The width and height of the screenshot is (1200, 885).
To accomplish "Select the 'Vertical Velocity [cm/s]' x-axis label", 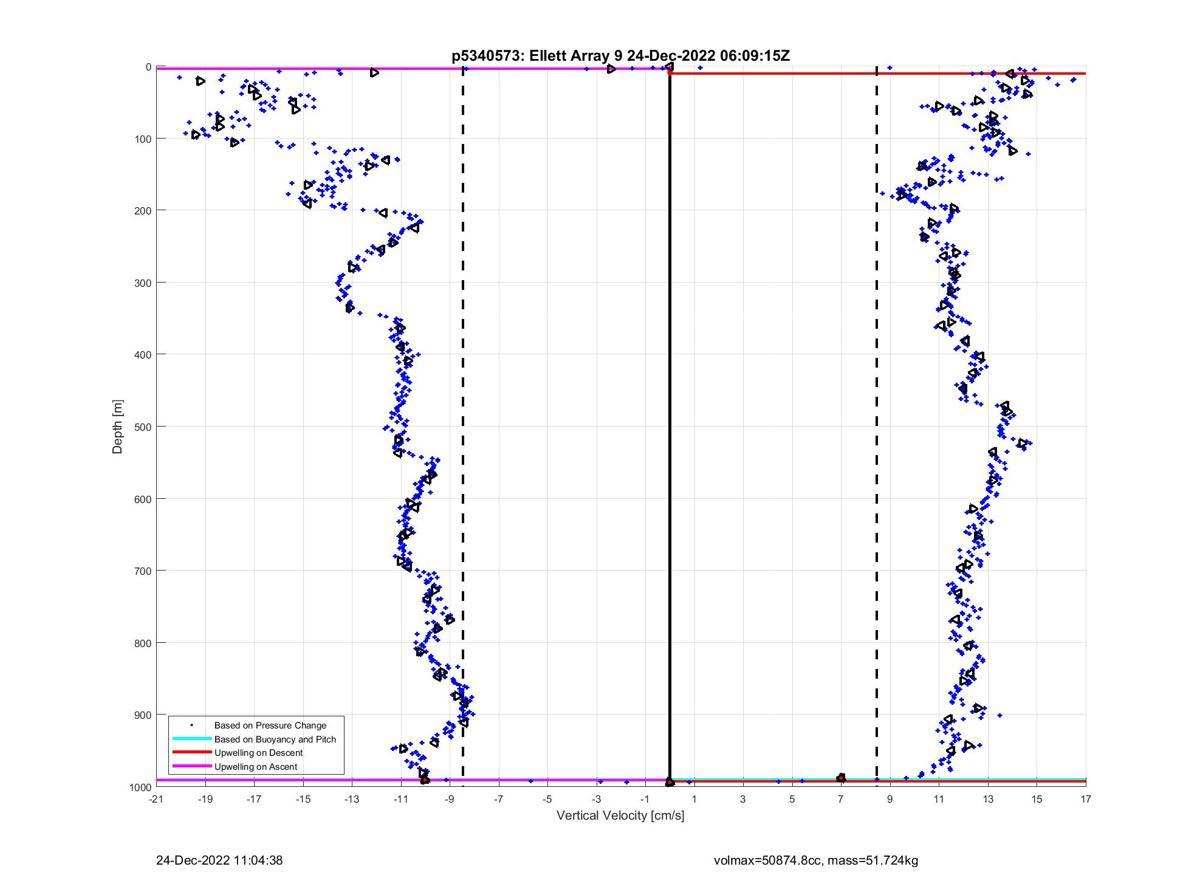I will 620,815.
